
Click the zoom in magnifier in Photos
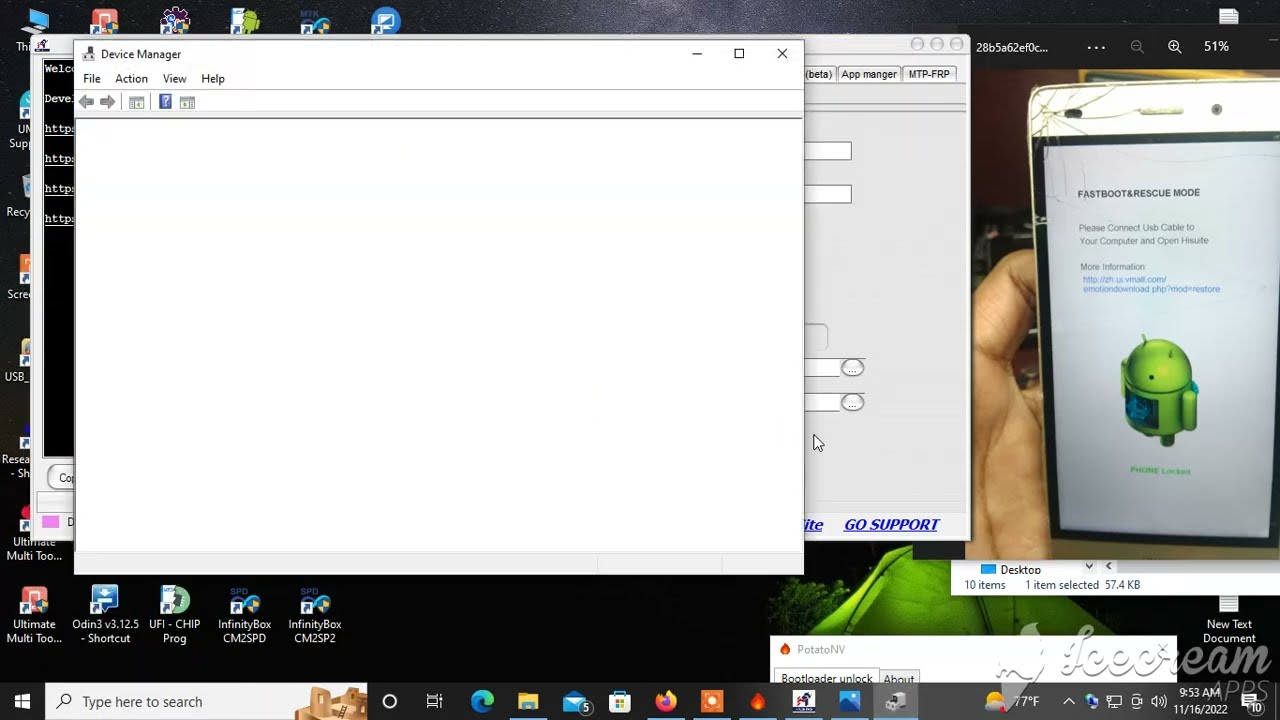click(1174, 47)
